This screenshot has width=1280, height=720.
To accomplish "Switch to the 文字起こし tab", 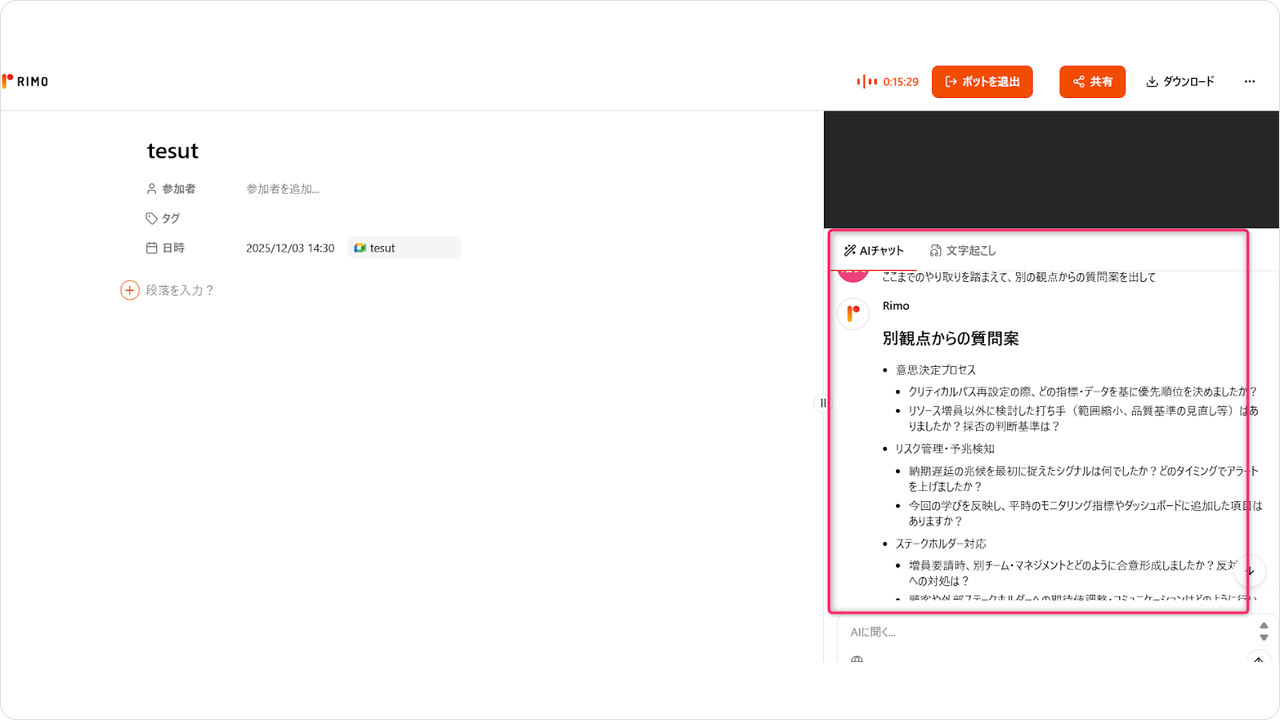I will (x=963, y=251).
